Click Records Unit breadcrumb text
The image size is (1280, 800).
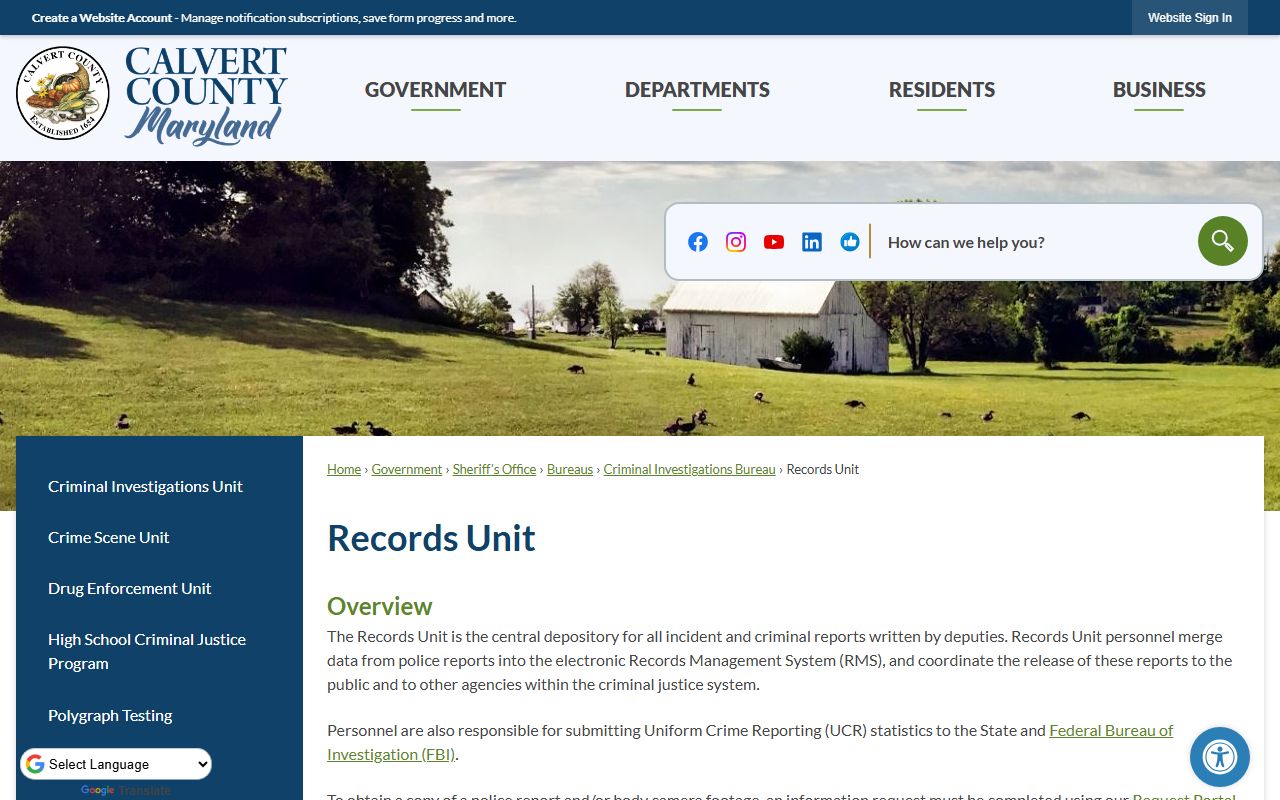[x=823, y=469]
